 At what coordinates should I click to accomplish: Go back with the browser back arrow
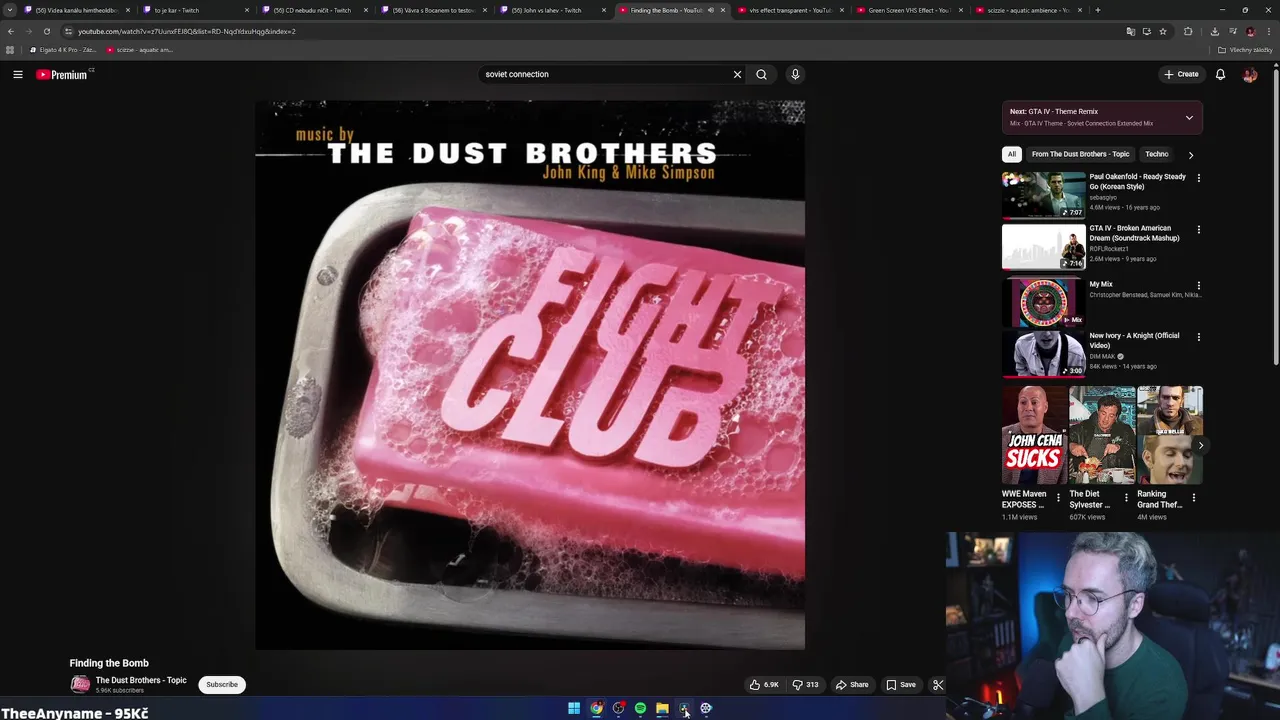pyautogui.click(x=10, y=31)
